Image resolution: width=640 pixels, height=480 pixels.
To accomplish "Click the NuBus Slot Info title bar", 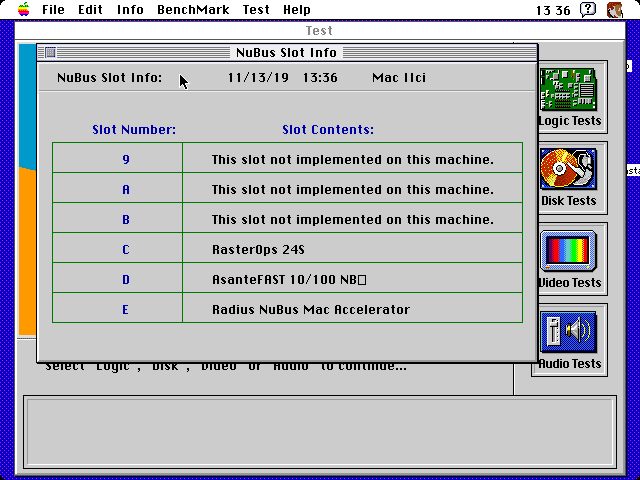I will point(287,52).
